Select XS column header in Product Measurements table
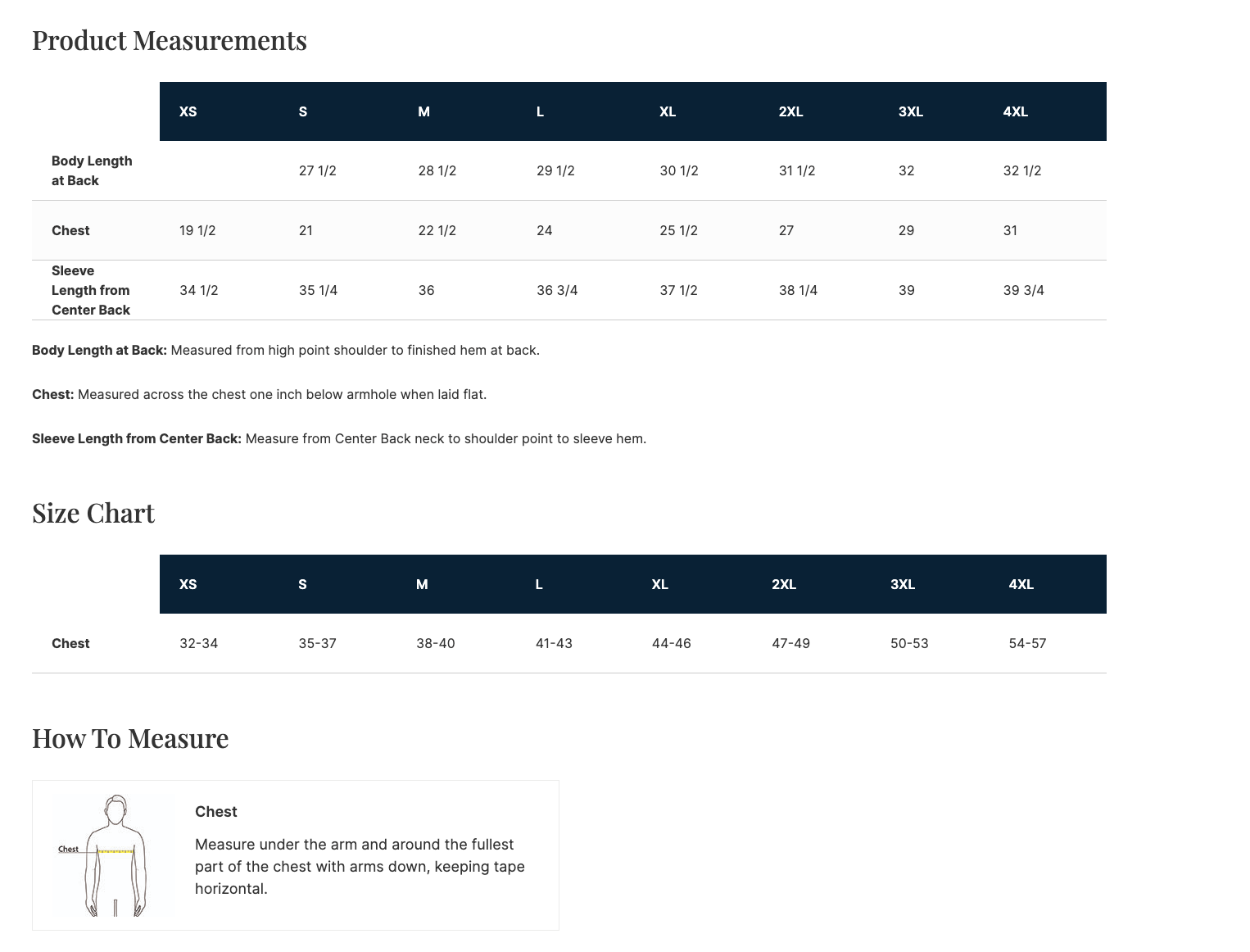Screen dimensions: 1250x952 click(188, 111)
